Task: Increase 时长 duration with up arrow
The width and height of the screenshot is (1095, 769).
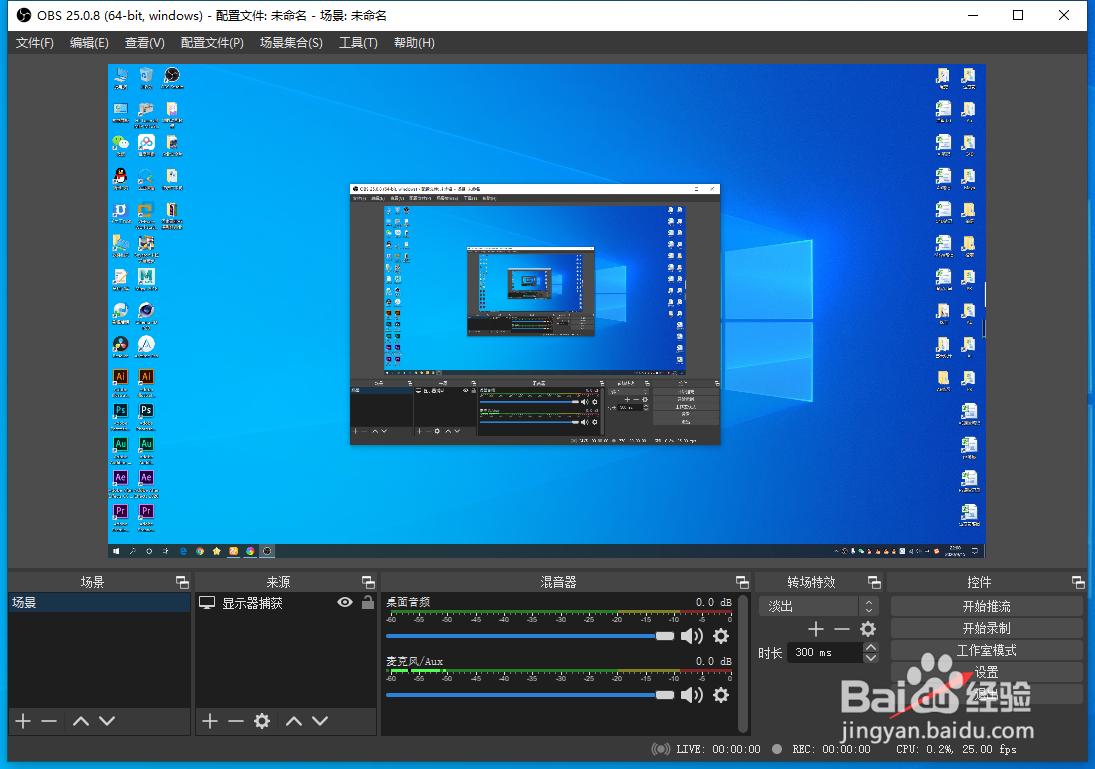Action: (870, 647)
